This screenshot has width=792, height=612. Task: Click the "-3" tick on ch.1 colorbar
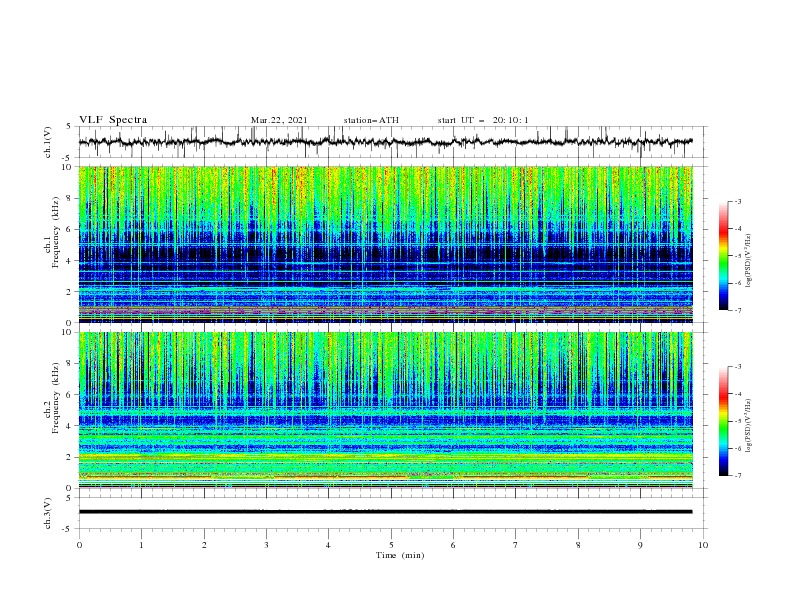(x=737, y=201)
